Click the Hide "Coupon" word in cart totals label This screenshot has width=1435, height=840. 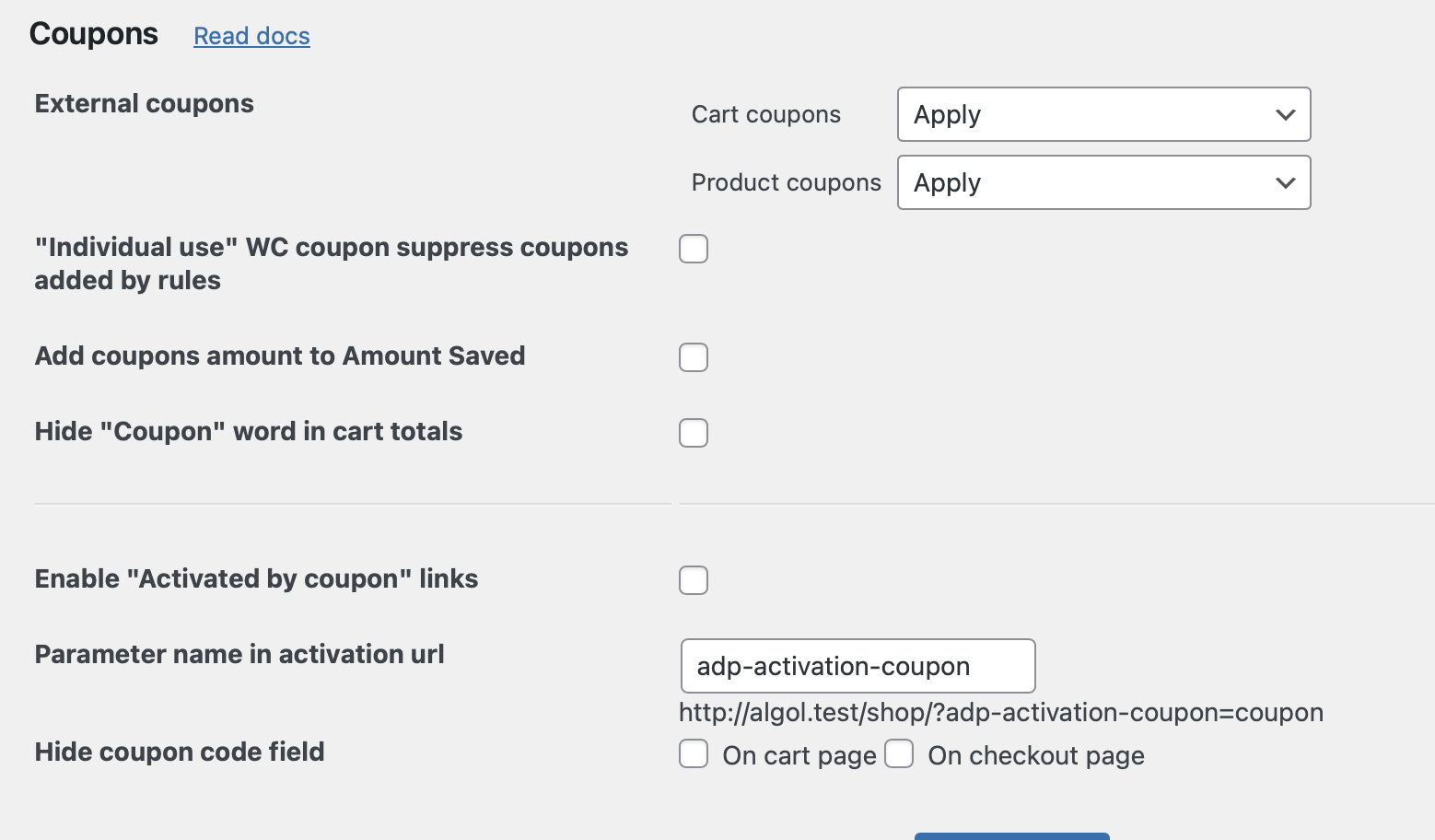coord(249,431)
